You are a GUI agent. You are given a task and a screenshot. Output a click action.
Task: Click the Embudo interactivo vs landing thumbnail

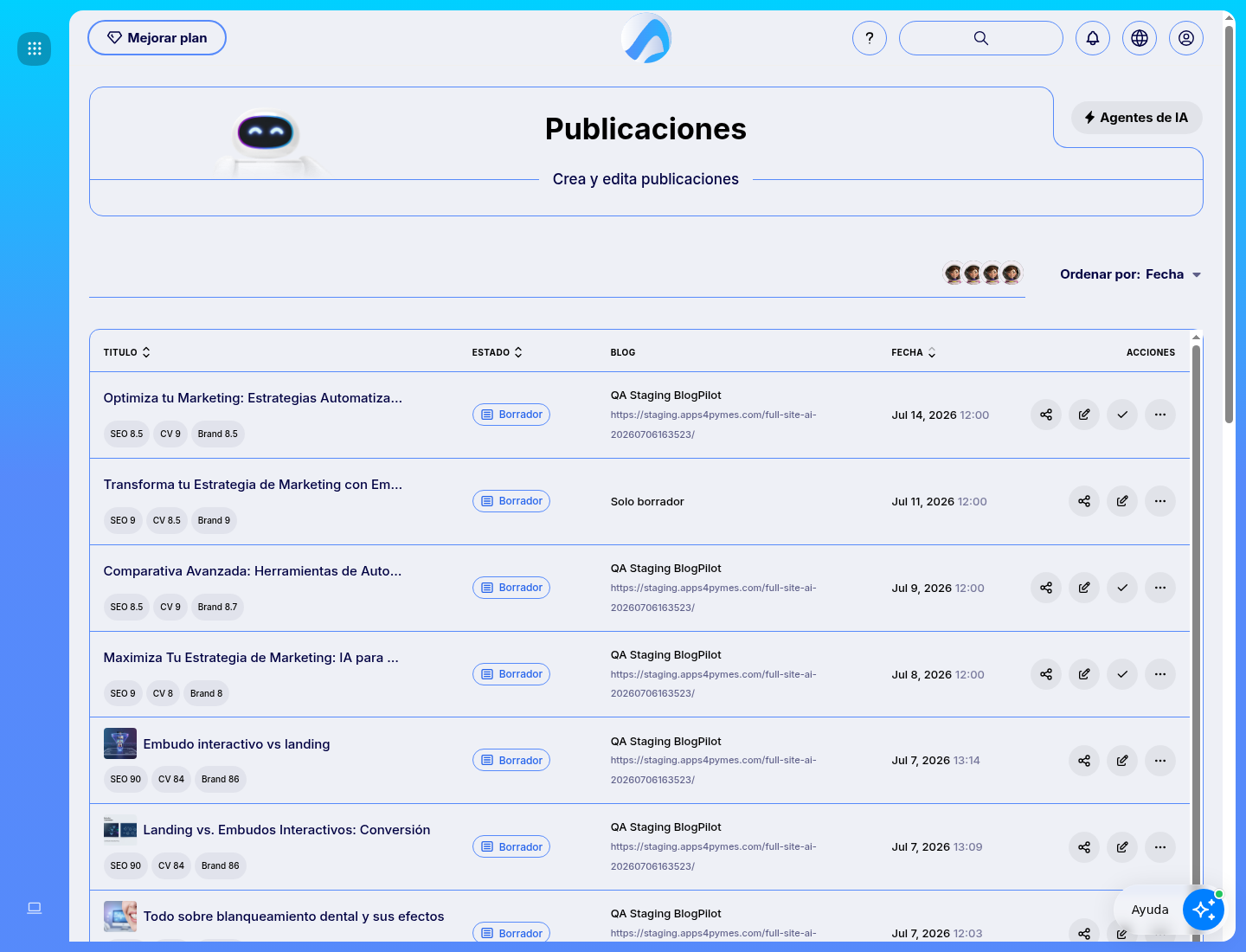[x=120, y=743]
